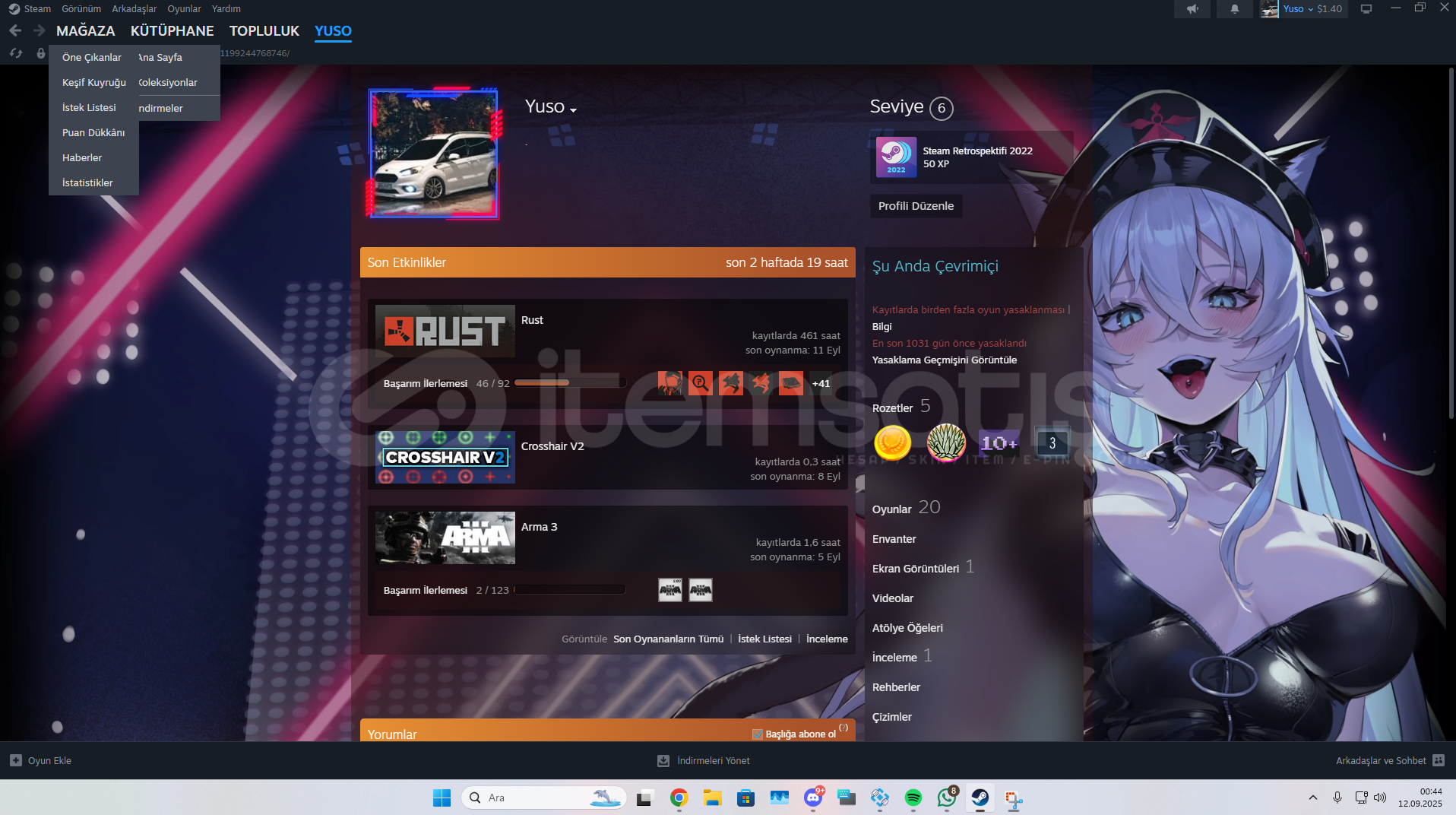The image size is (1456, 815).
Task: Click the page's vertical scrollbar
Action: [x=1451, y=243]
